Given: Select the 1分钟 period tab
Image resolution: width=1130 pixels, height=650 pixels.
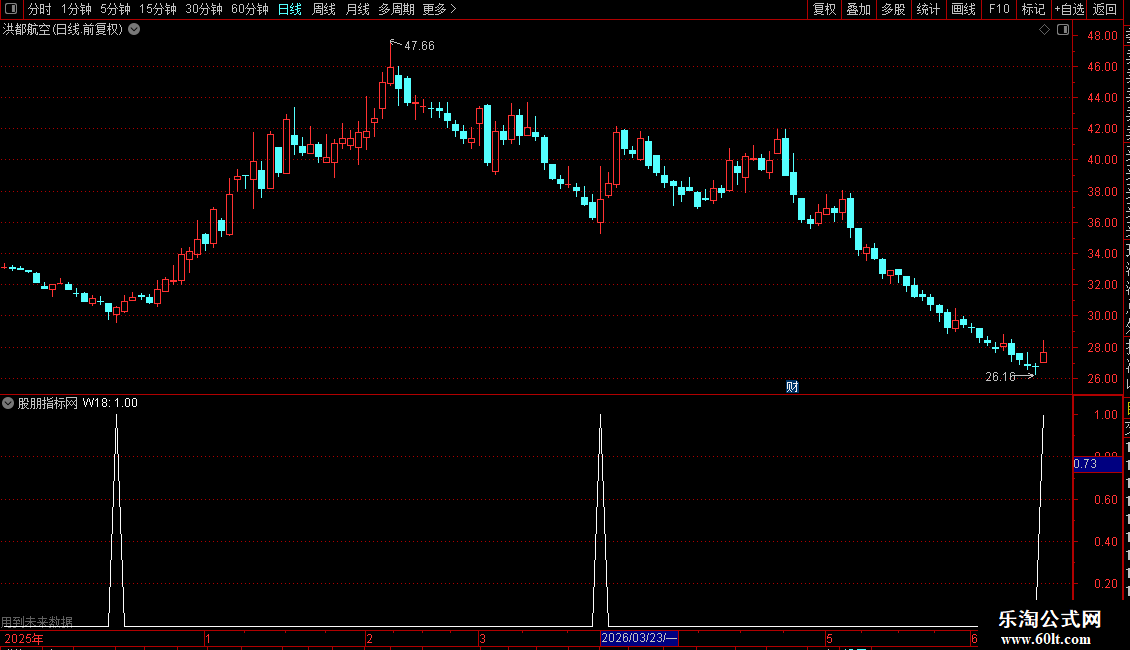Looking at the screenshot, I should [x=76, y=9].
